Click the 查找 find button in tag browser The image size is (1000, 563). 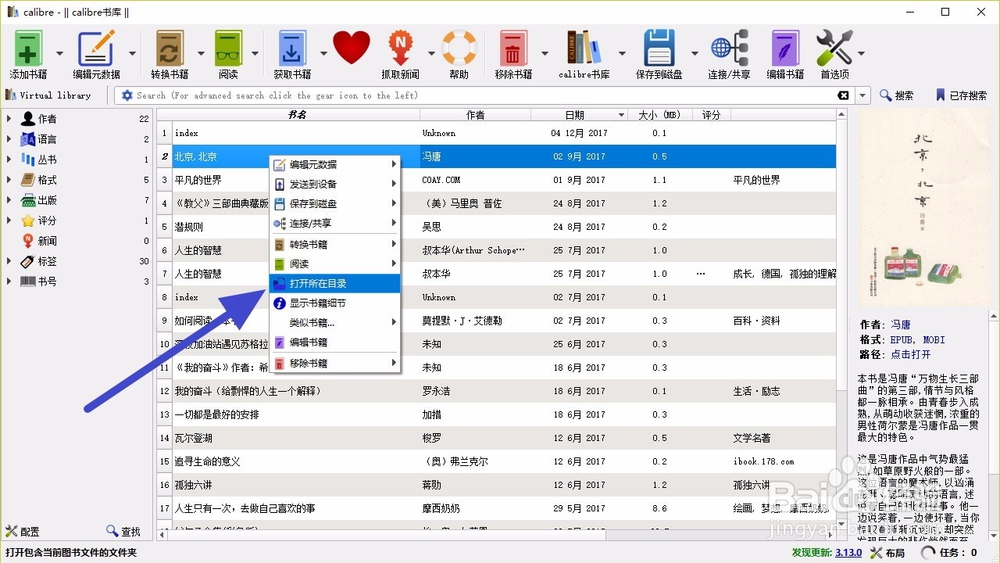[x=123, y=531]
